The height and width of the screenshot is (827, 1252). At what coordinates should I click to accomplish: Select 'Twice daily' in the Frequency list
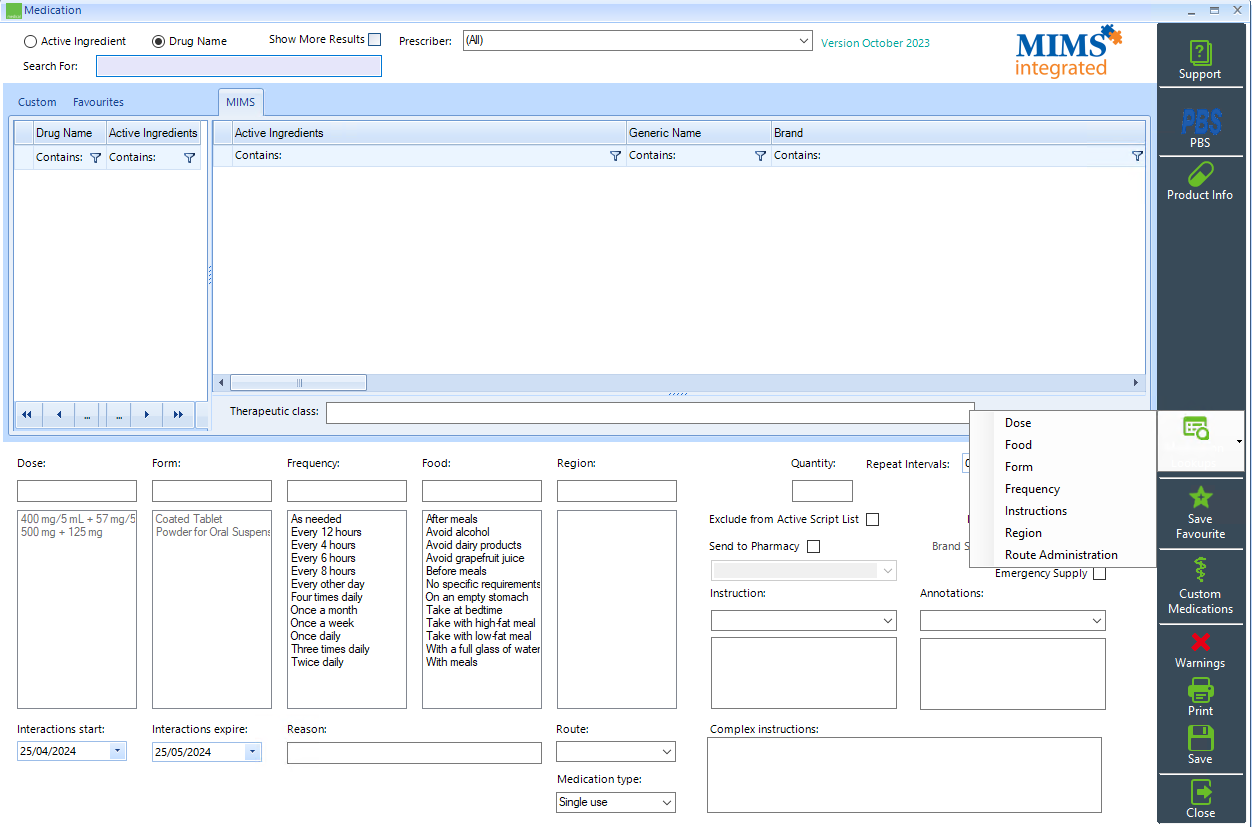point(317,662)
